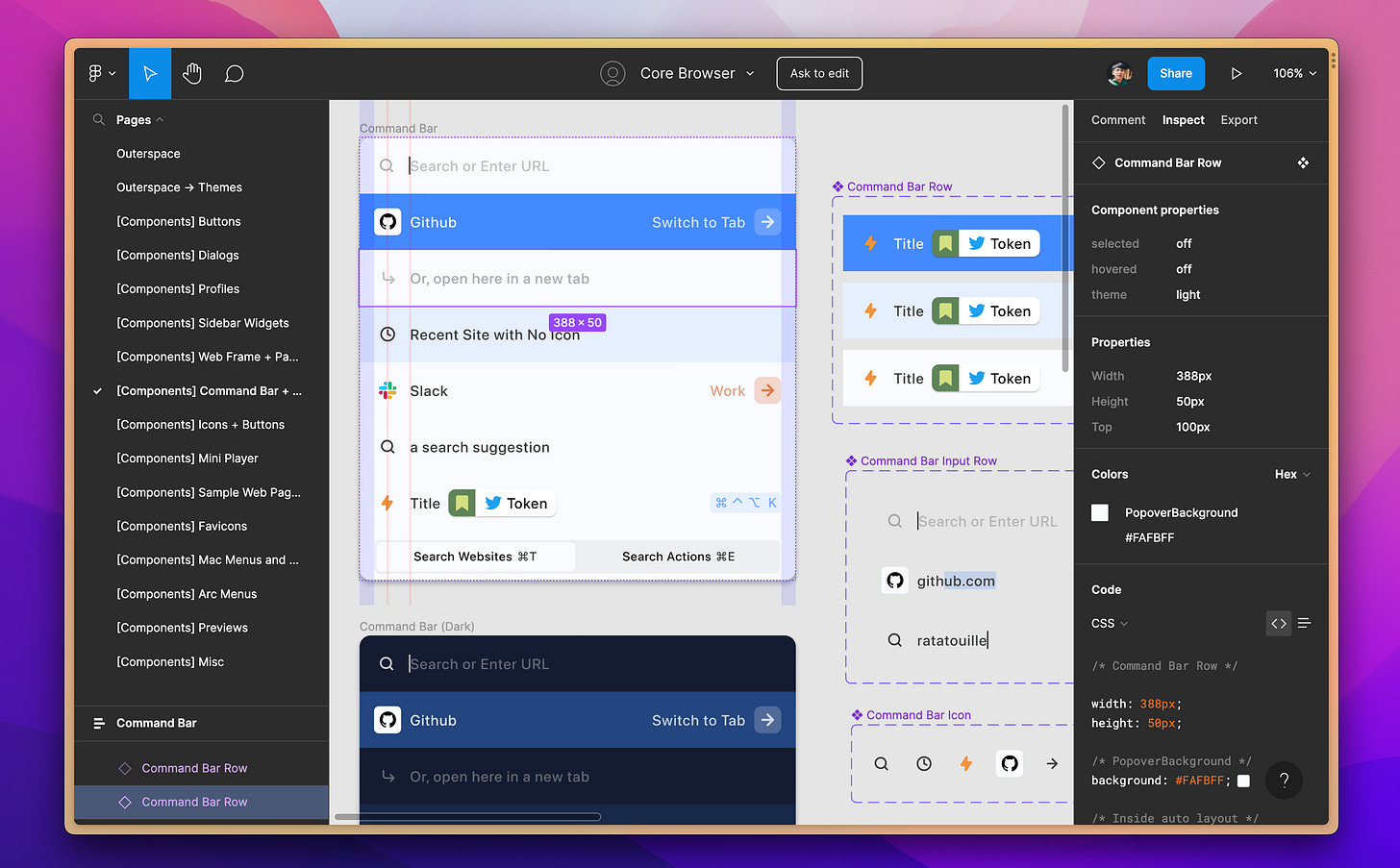Select the Comment tool bubble

click(x=234, y=74)
